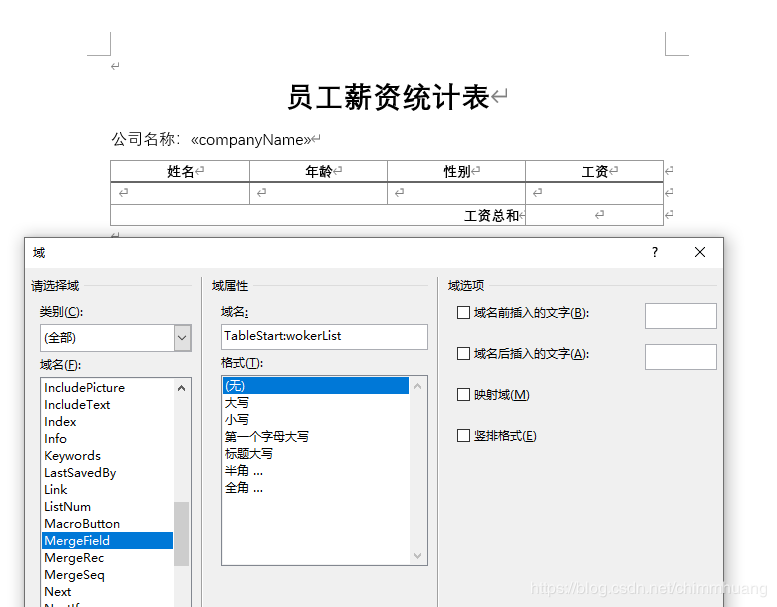Image resolution: width=777 pixels, height=607 pixels.
Task: Tick the 竖排格式(E) checkbox
Action: (x=463, y=436)
